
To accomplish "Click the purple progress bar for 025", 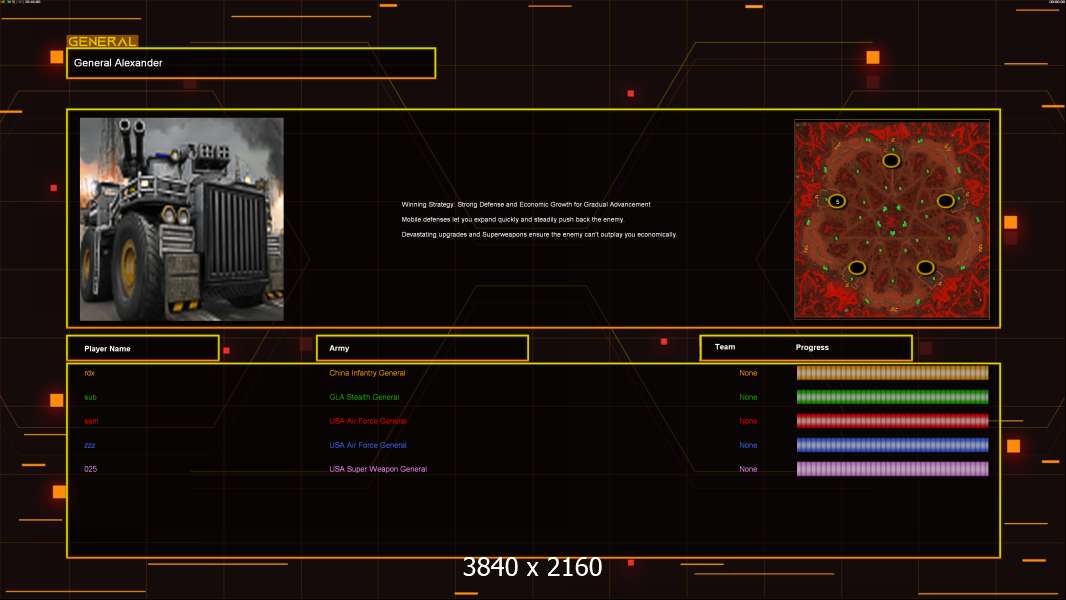I will (892, 469).
